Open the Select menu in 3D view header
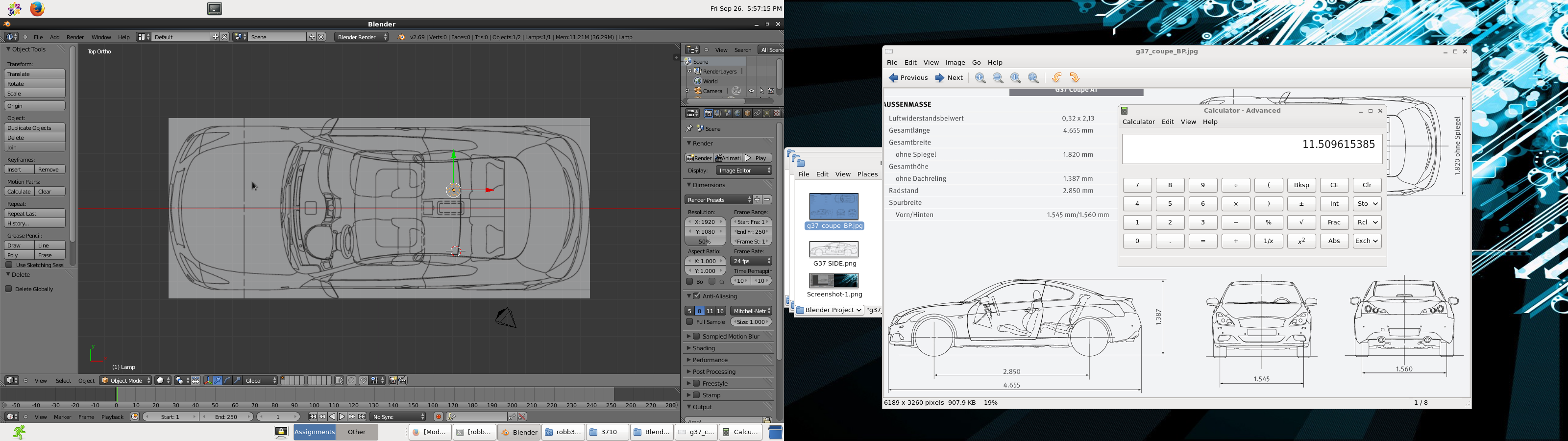The image size is (1568, 441). pos(63,381)
